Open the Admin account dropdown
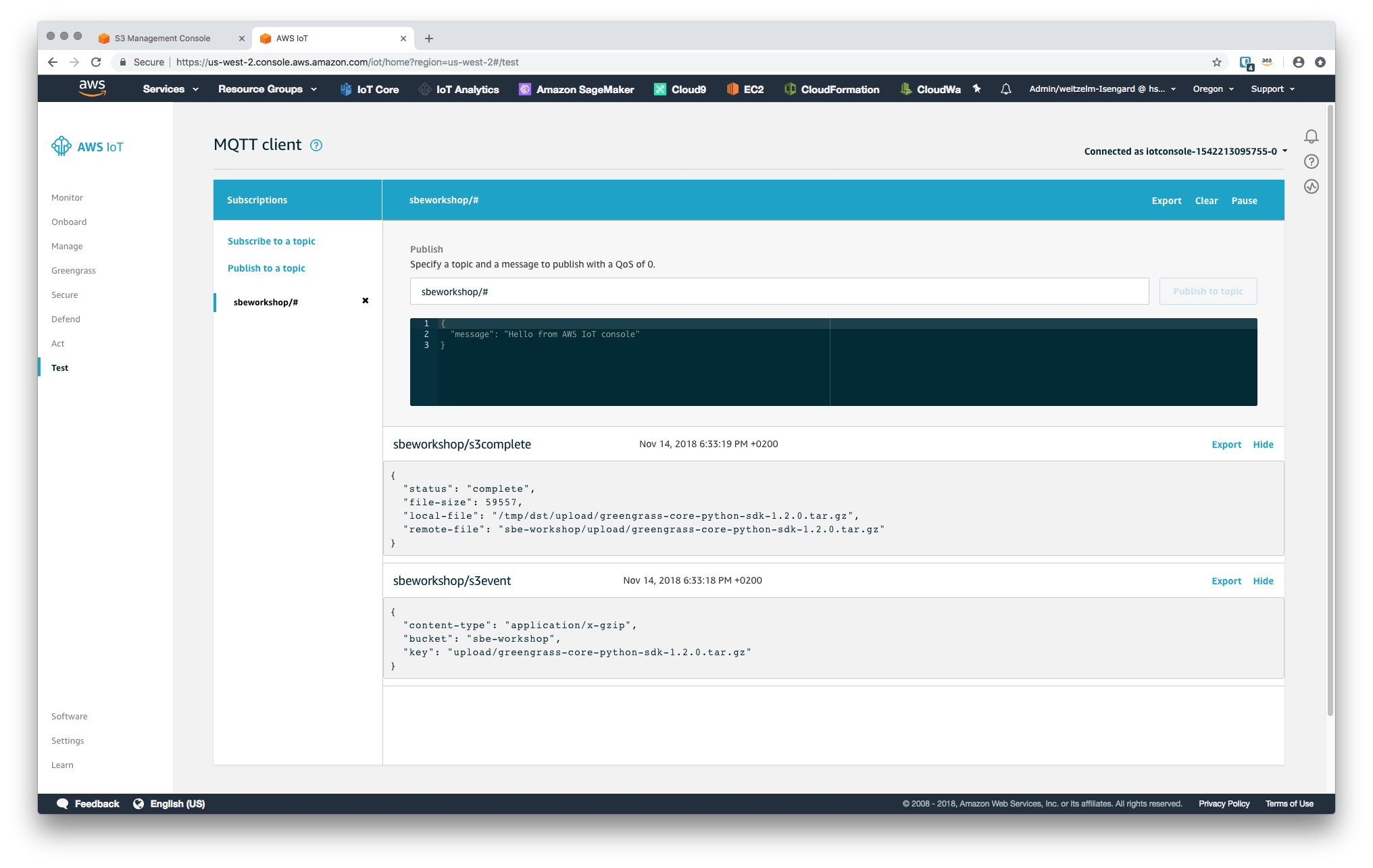1373x868 pixels. coord(1102,89)
